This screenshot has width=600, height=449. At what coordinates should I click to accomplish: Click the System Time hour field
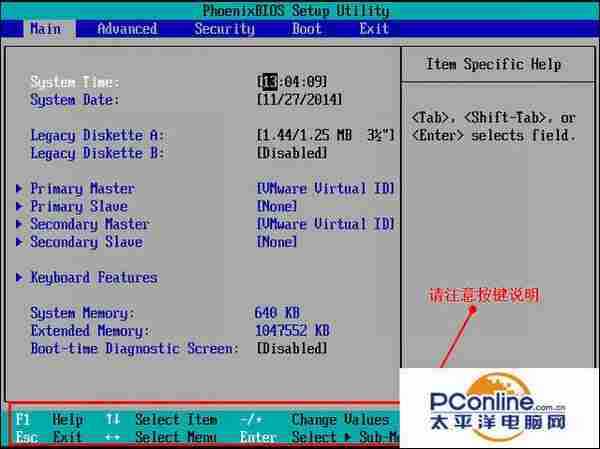(x=270, y=82)
